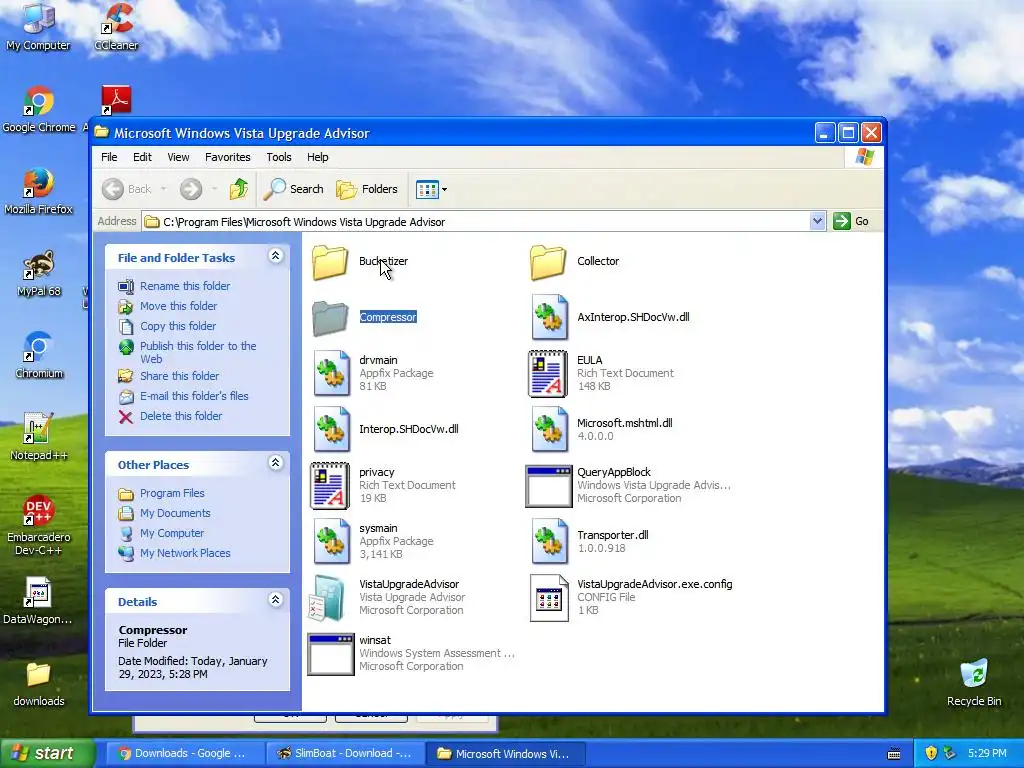Click Delete this folder link
The height and width of the screenshot is (768, 1024).
pos(181,417)
